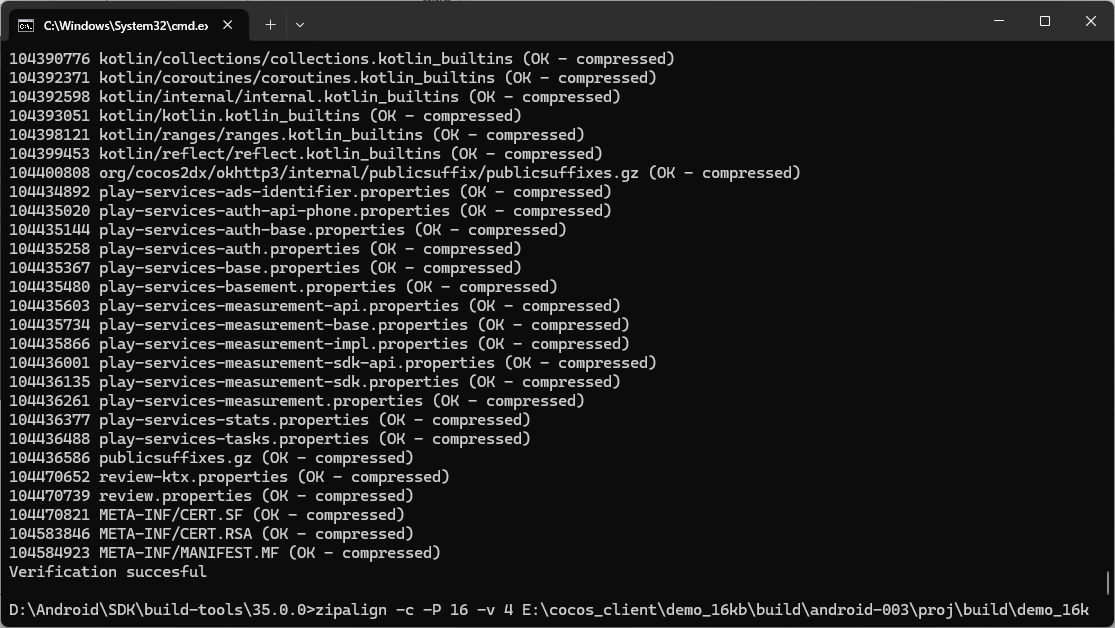Click the vertical scrollbar thumb

point(1107,582)
